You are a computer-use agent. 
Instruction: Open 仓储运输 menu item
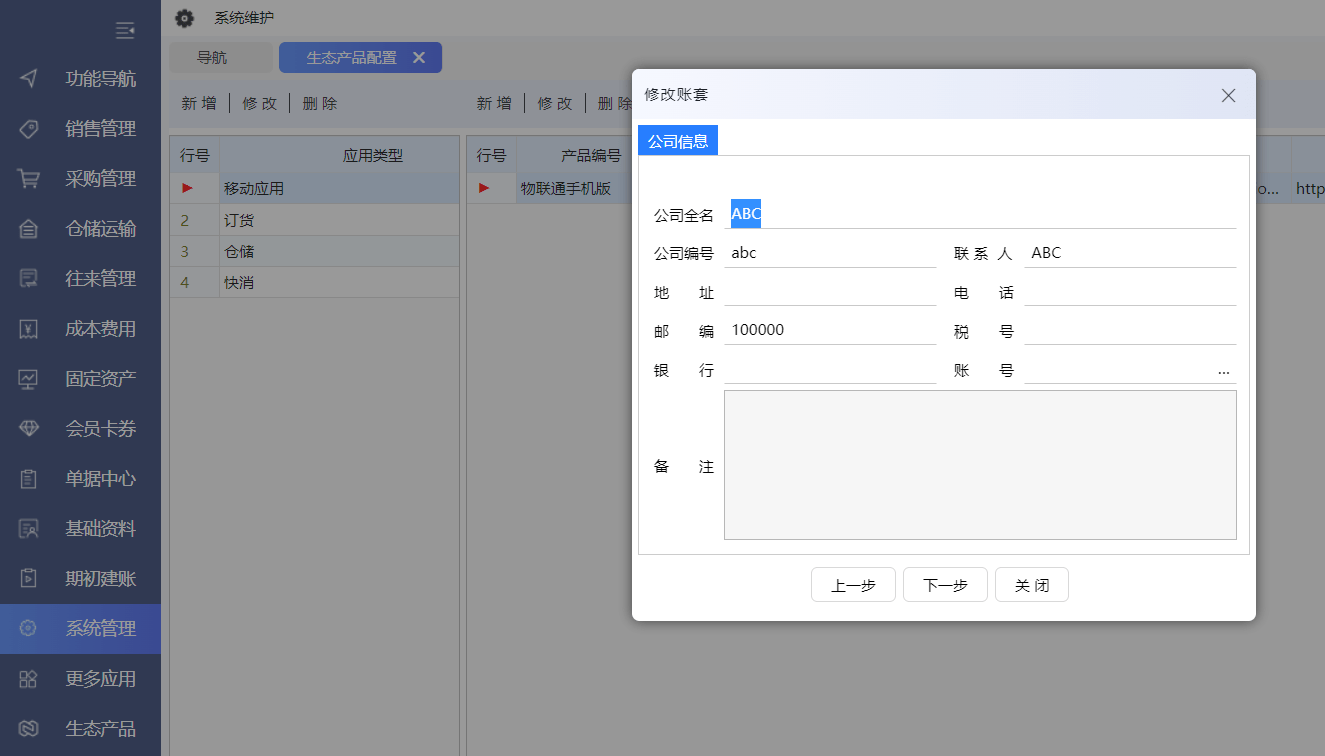coord(80,229)
